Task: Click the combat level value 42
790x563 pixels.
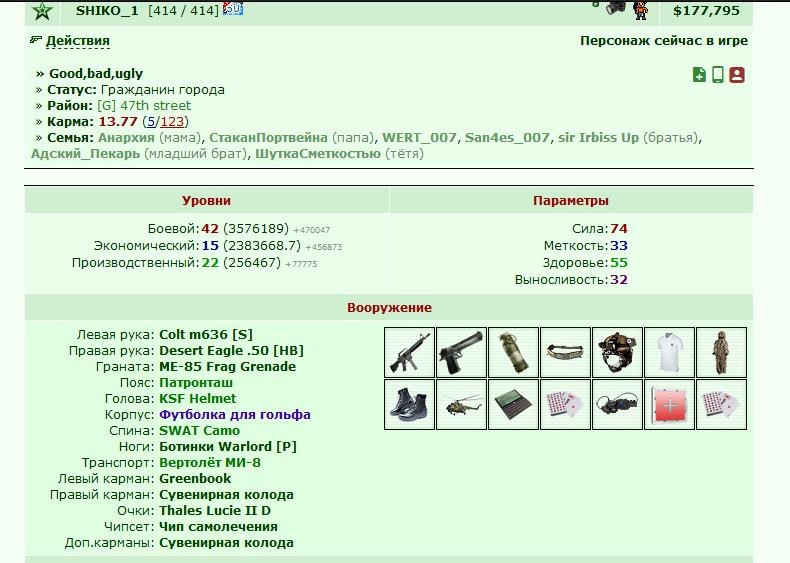Action: (x=210, y=229)
